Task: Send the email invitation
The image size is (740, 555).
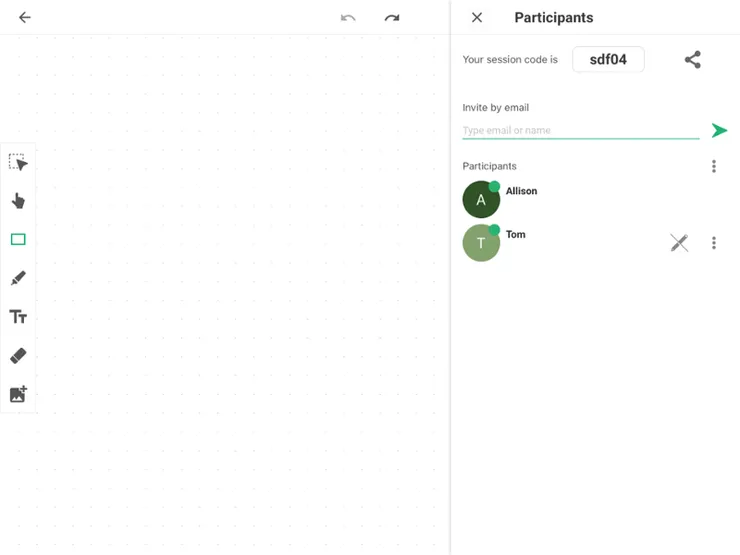Action: click(719, 131)
